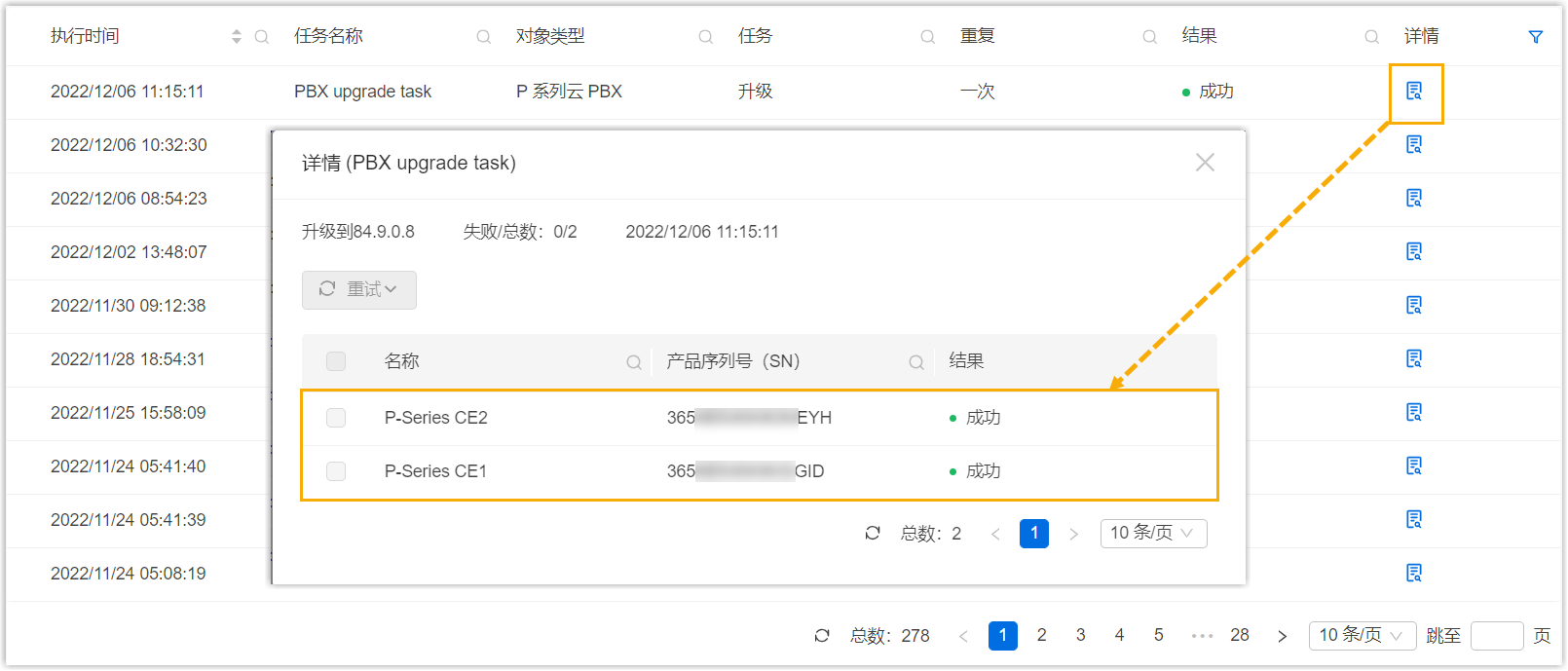Go to page 2 of task list
The image size is (1568, 671).
(1042, 636)
